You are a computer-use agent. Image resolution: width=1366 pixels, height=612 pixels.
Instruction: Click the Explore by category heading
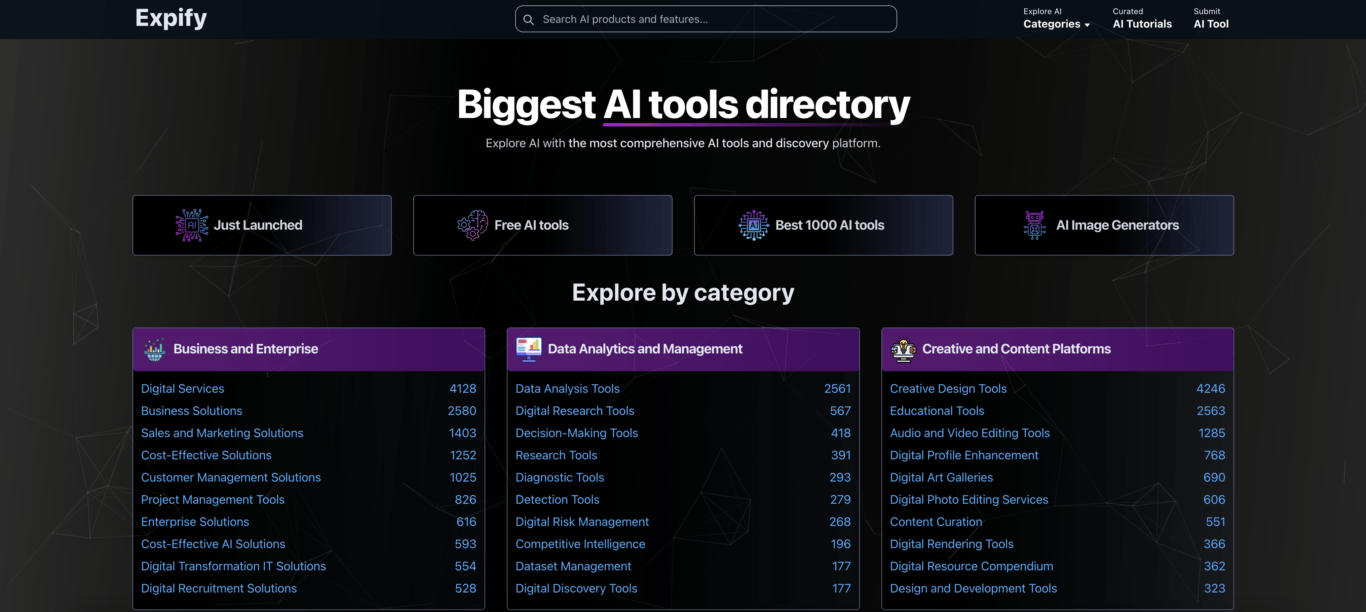click(x=683, y=293)
